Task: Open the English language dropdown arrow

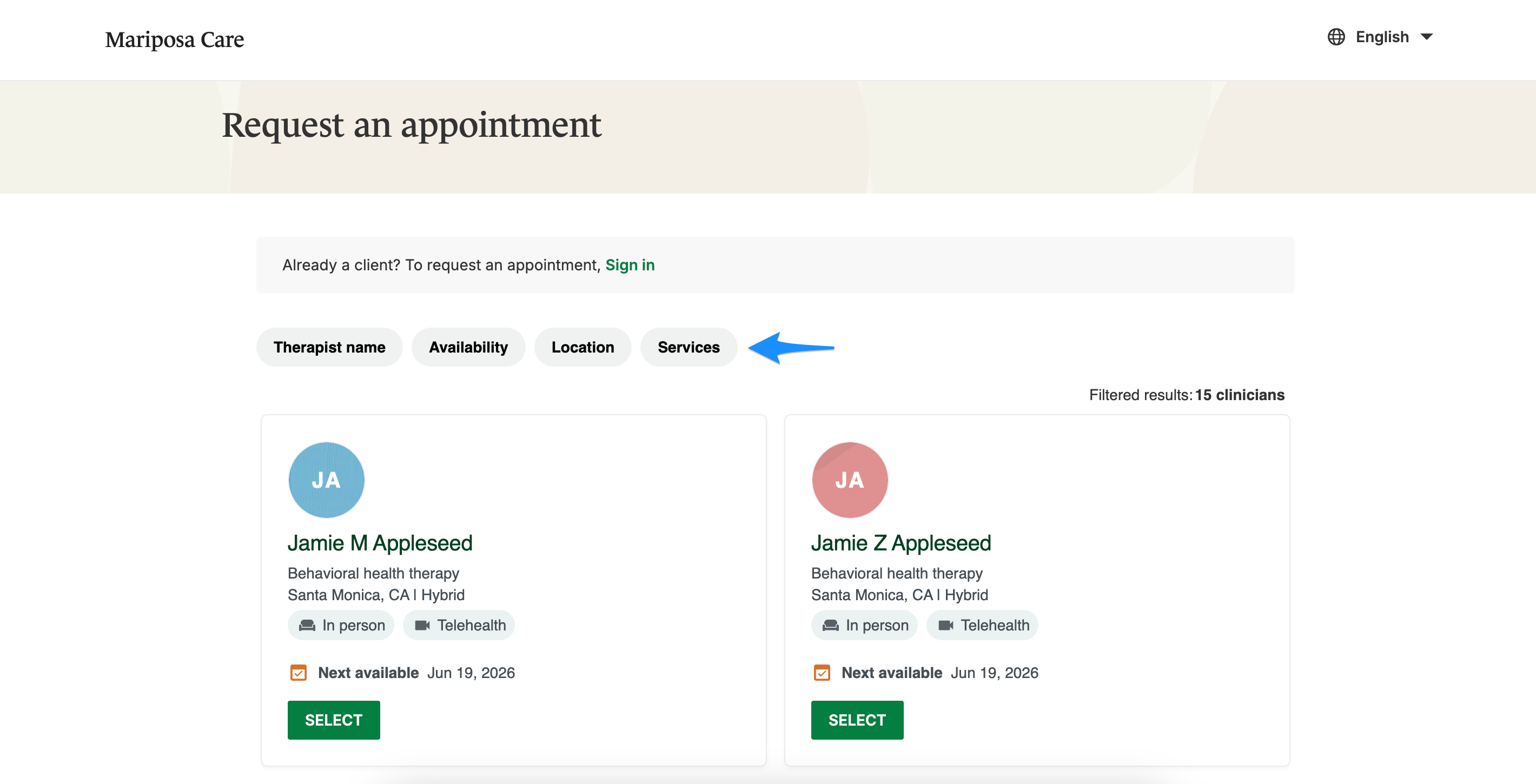Action: [x=1426, y=37]
